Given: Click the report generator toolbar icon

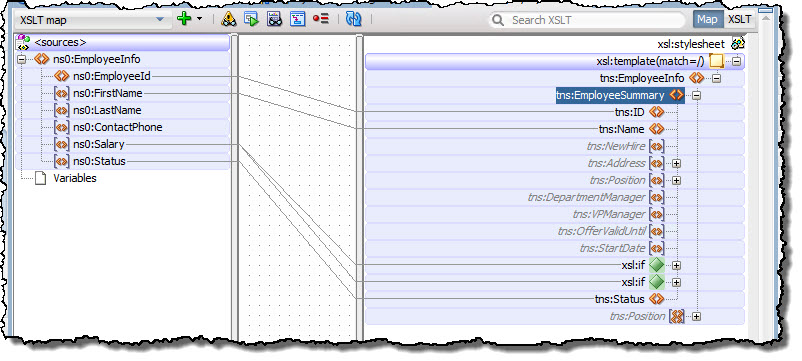Looking at the screenshot, I should point(275,19).
